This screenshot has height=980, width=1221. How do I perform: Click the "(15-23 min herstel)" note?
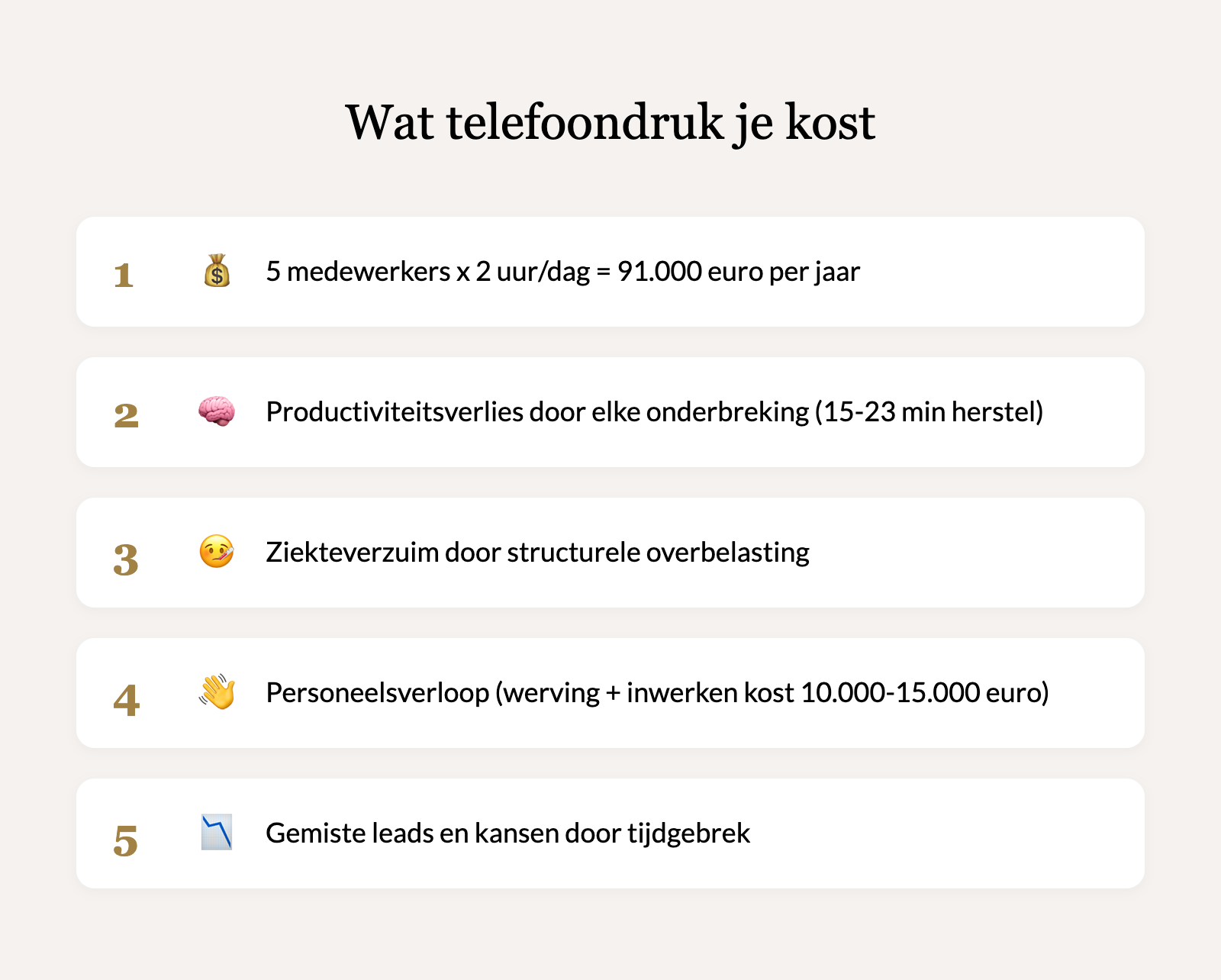(x=929, y=412)
